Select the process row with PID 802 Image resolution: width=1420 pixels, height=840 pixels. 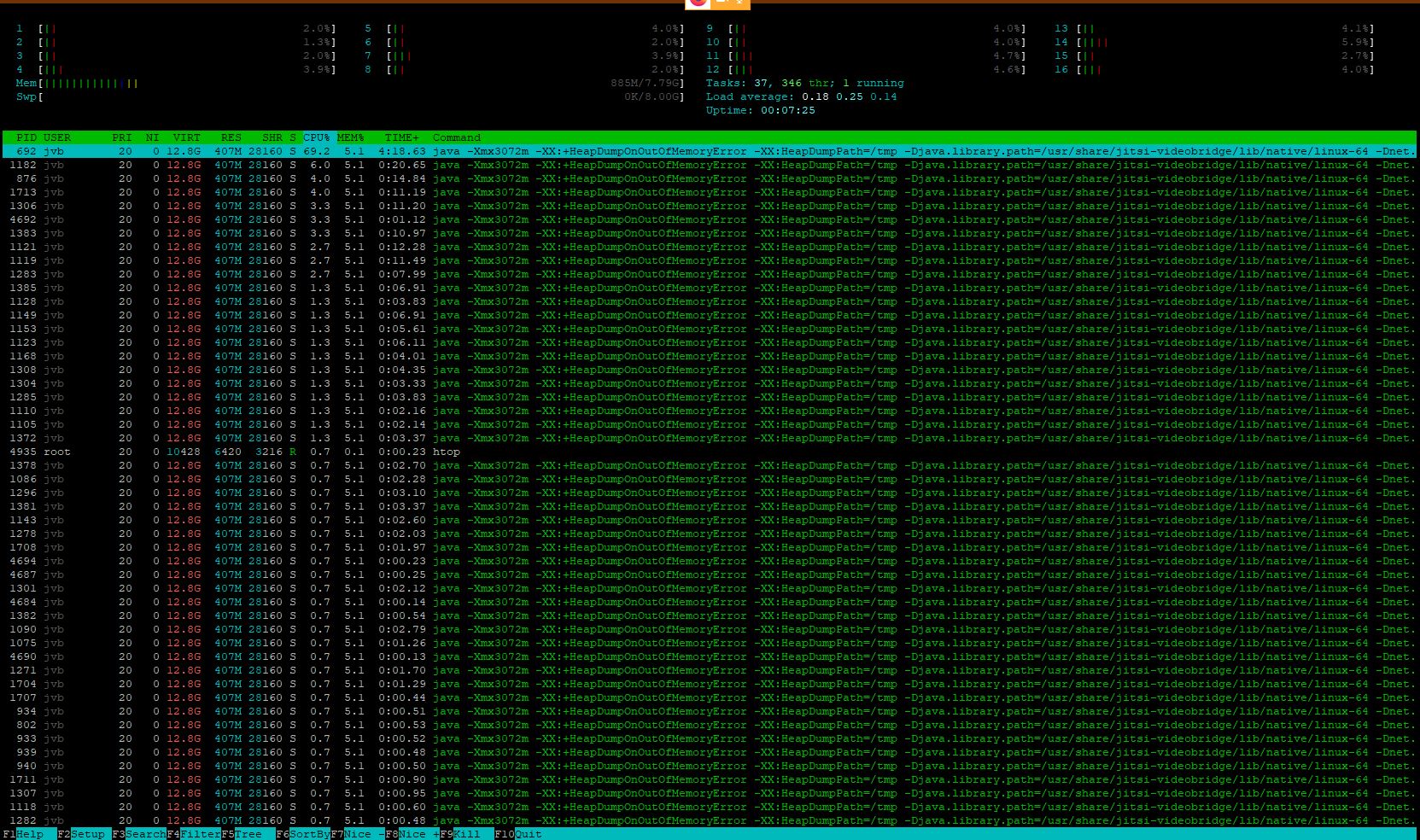click(x=710, y=725)
